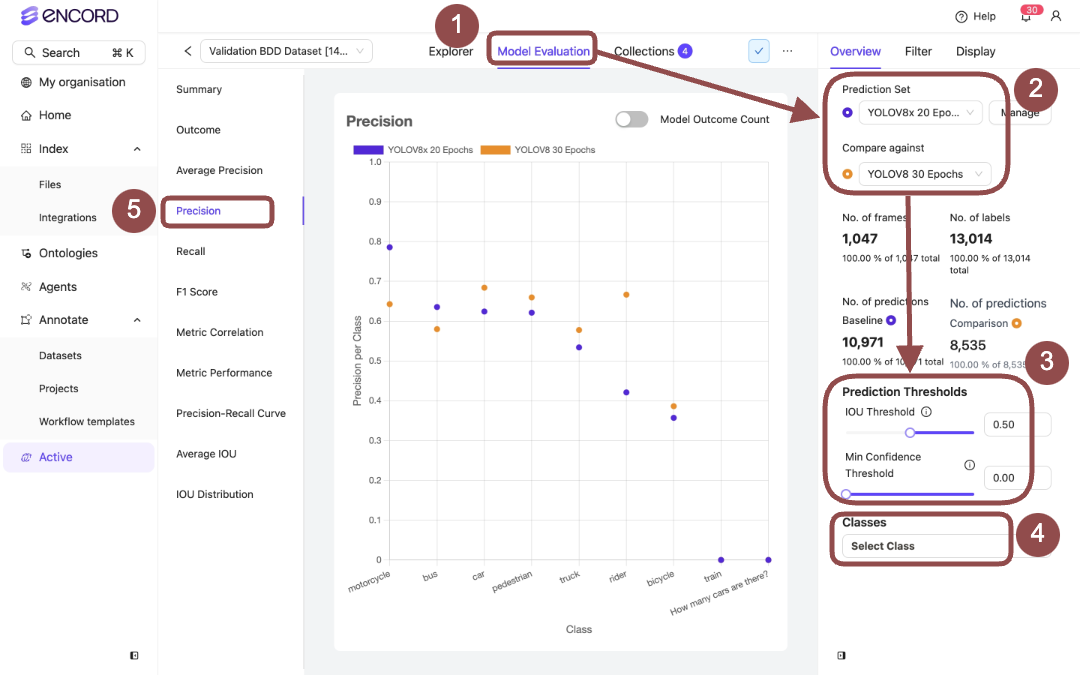Select the Compare against orange radio button
Screen dimensions: 1080x675
847,174
